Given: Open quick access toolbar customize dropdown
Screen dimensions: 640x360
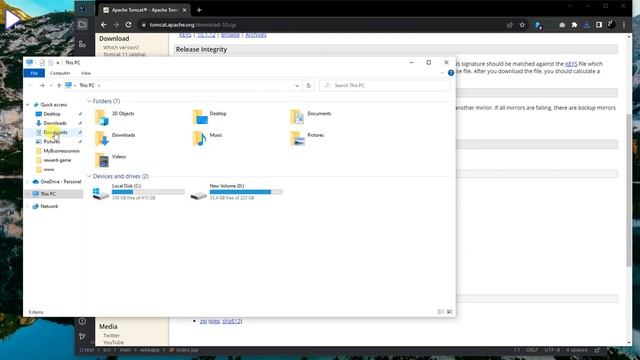Looking at the screenshot, I should pyautogui.click(x=58, y=62).
